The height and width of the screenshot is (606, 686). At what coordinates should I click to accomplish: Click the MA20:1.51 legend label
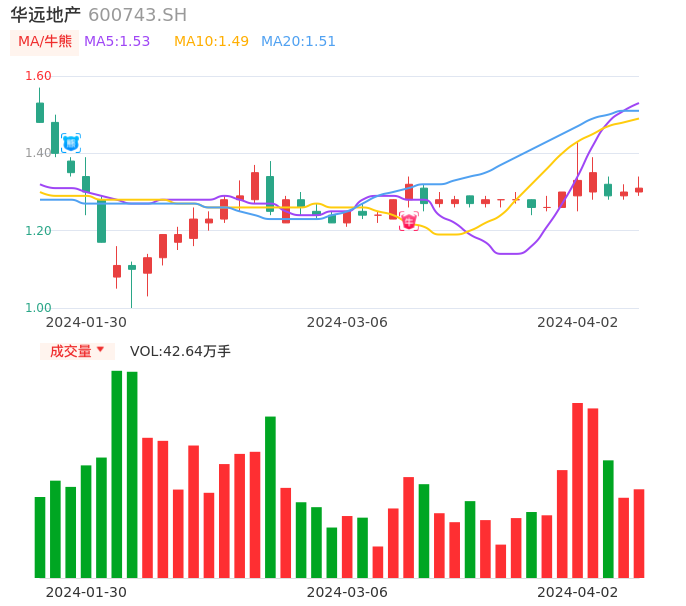click(x=298, y=42)
